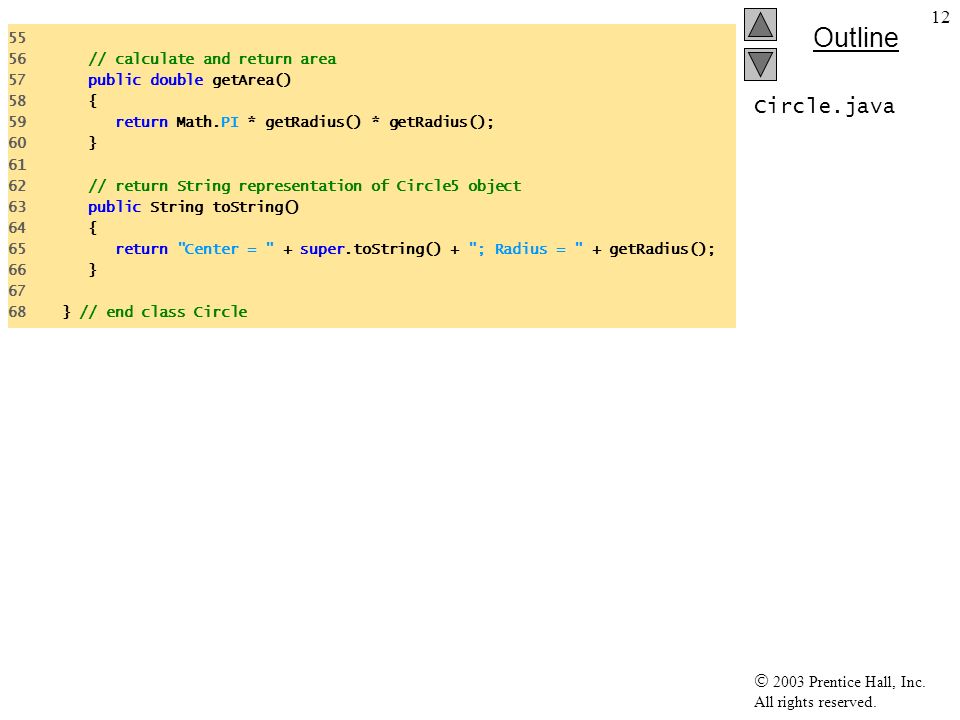Click the up arrow navigation icon
Viewport: 960px width, 720px height.
coord(760,24)
